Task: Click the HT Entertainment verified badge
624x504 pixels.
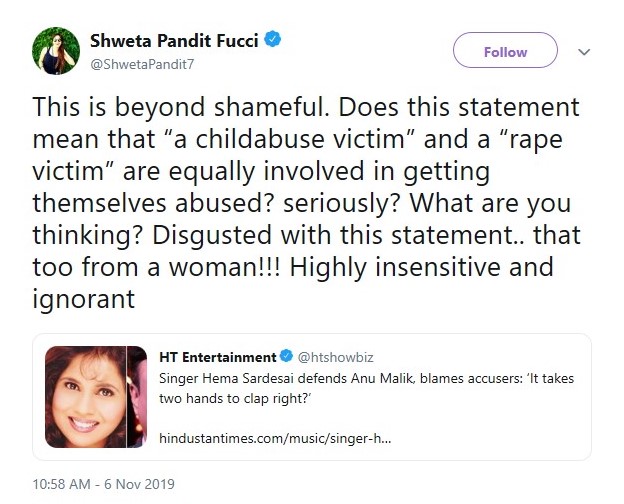Action: (x=286, y=356)
